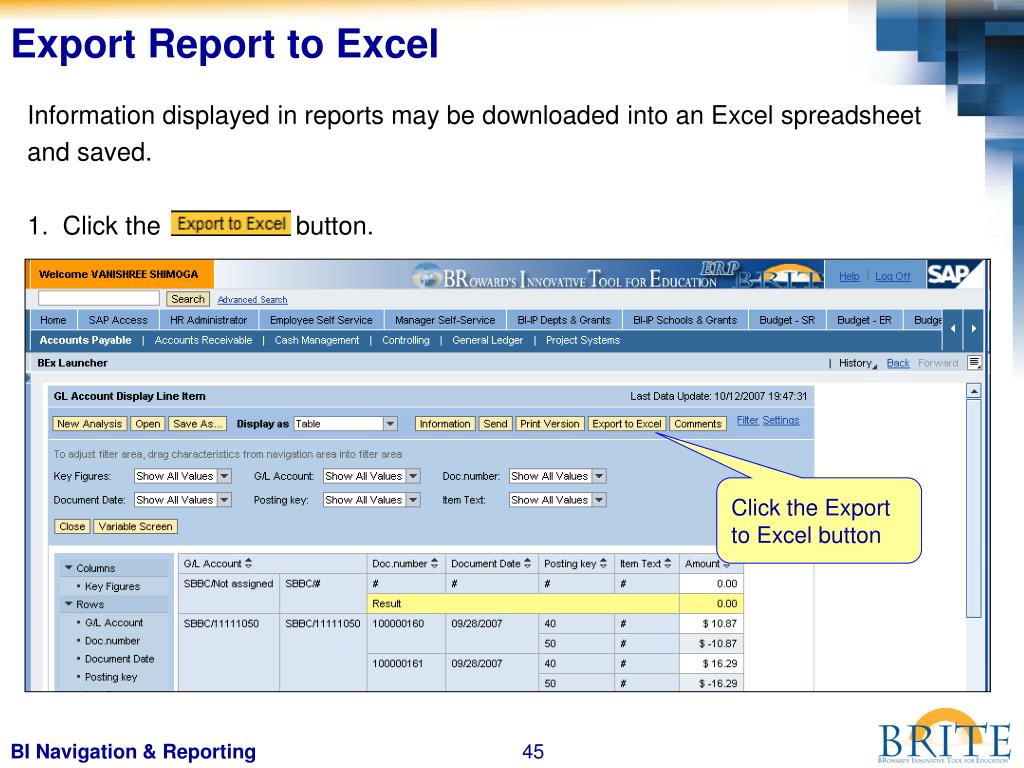Go to the Home tab
The image size is (1024, 768).
click(x=53, y=320)
